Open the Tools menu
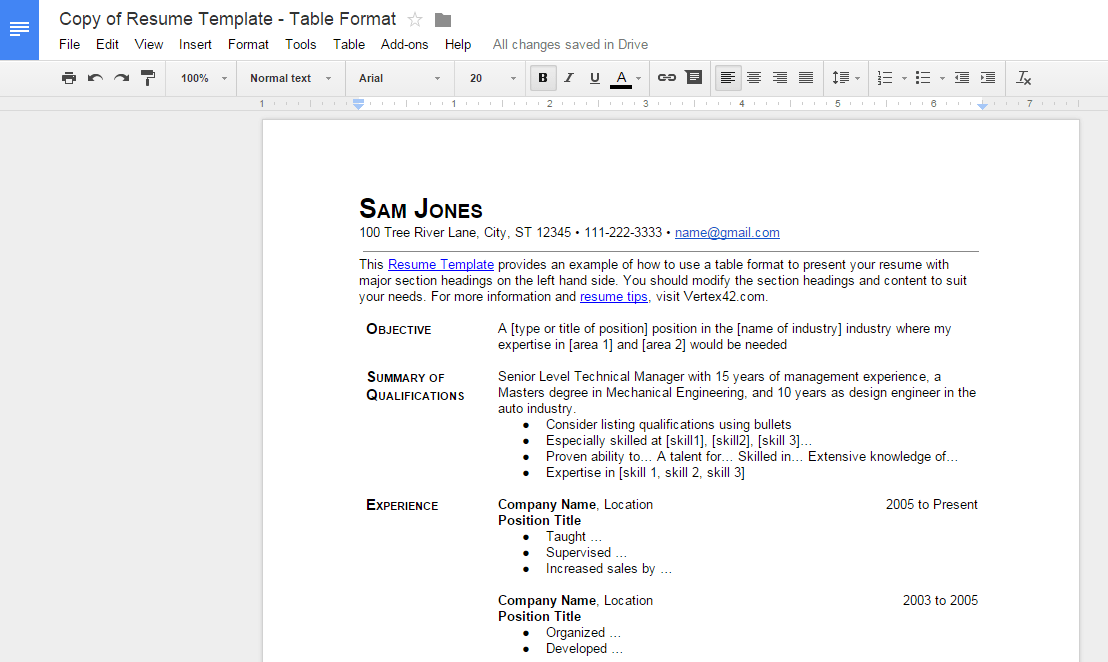Viewport: 1108px width, 662px height. pyautogui.click(x=300, y=45)
